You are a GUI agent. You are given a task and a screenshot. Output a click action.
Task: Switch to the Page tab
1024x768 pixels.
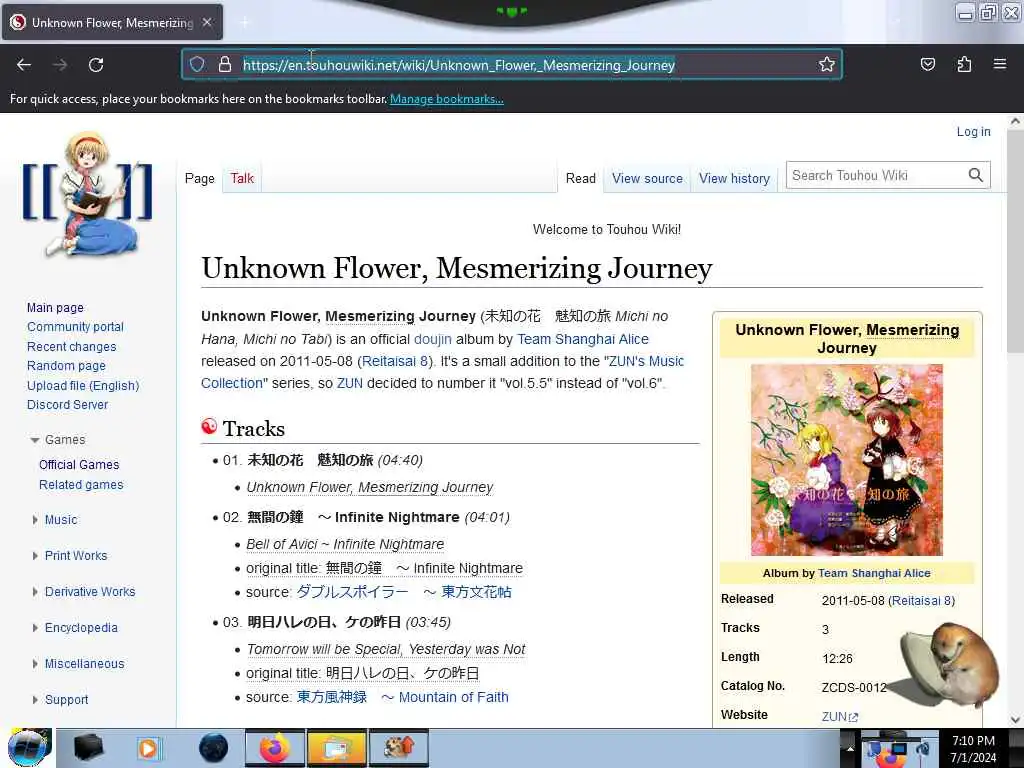[x=200, y=178]
